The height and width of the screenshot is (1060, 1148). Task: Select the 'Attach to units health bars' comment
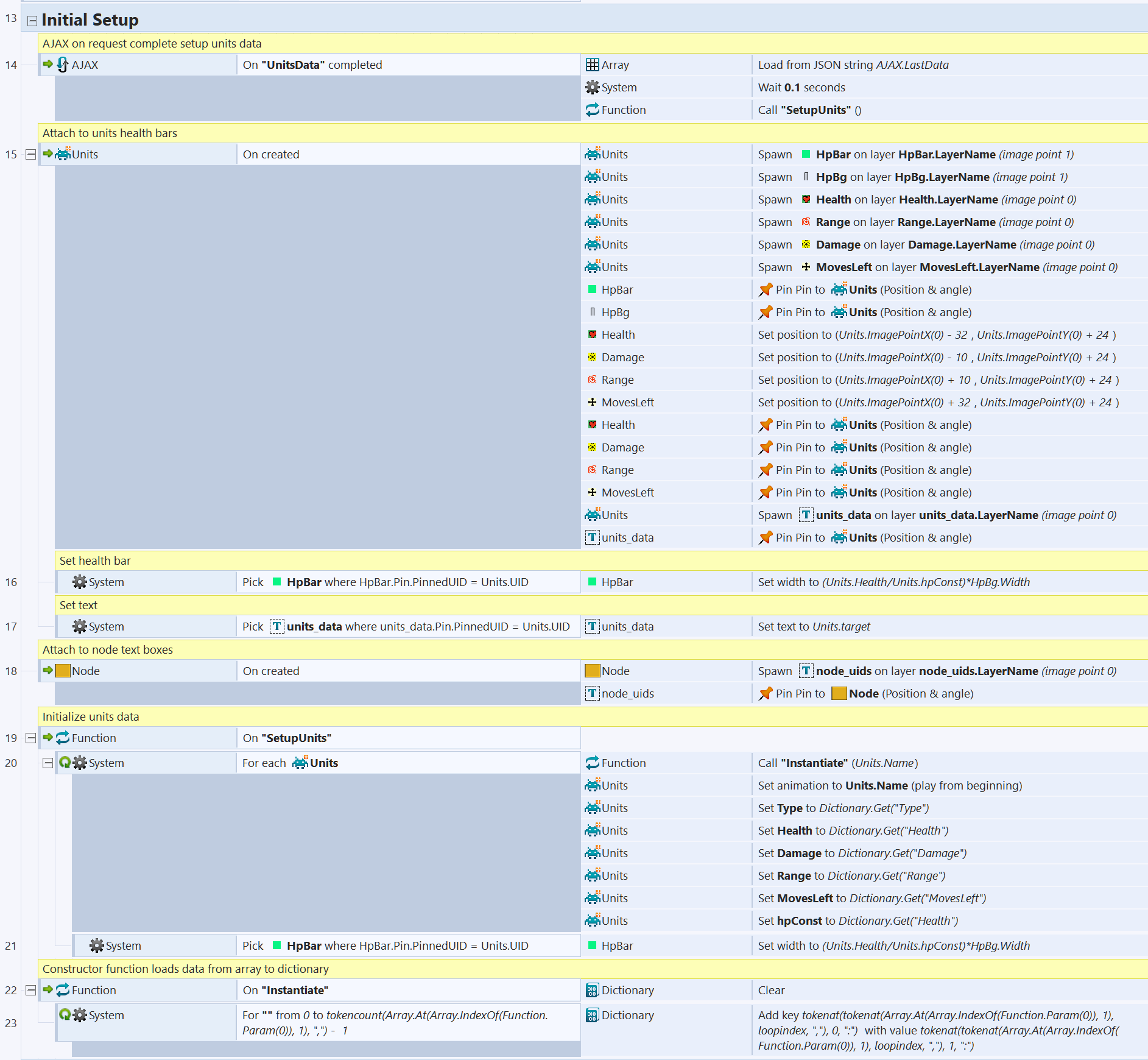coord(110,133)
